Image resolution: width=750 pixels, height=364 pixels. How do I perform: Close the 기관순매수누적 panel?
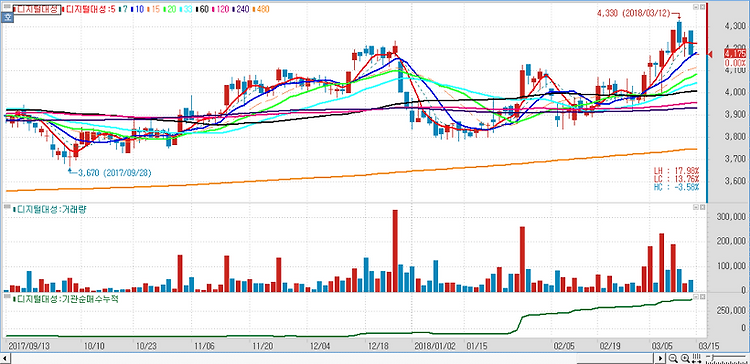coord(703,297)
